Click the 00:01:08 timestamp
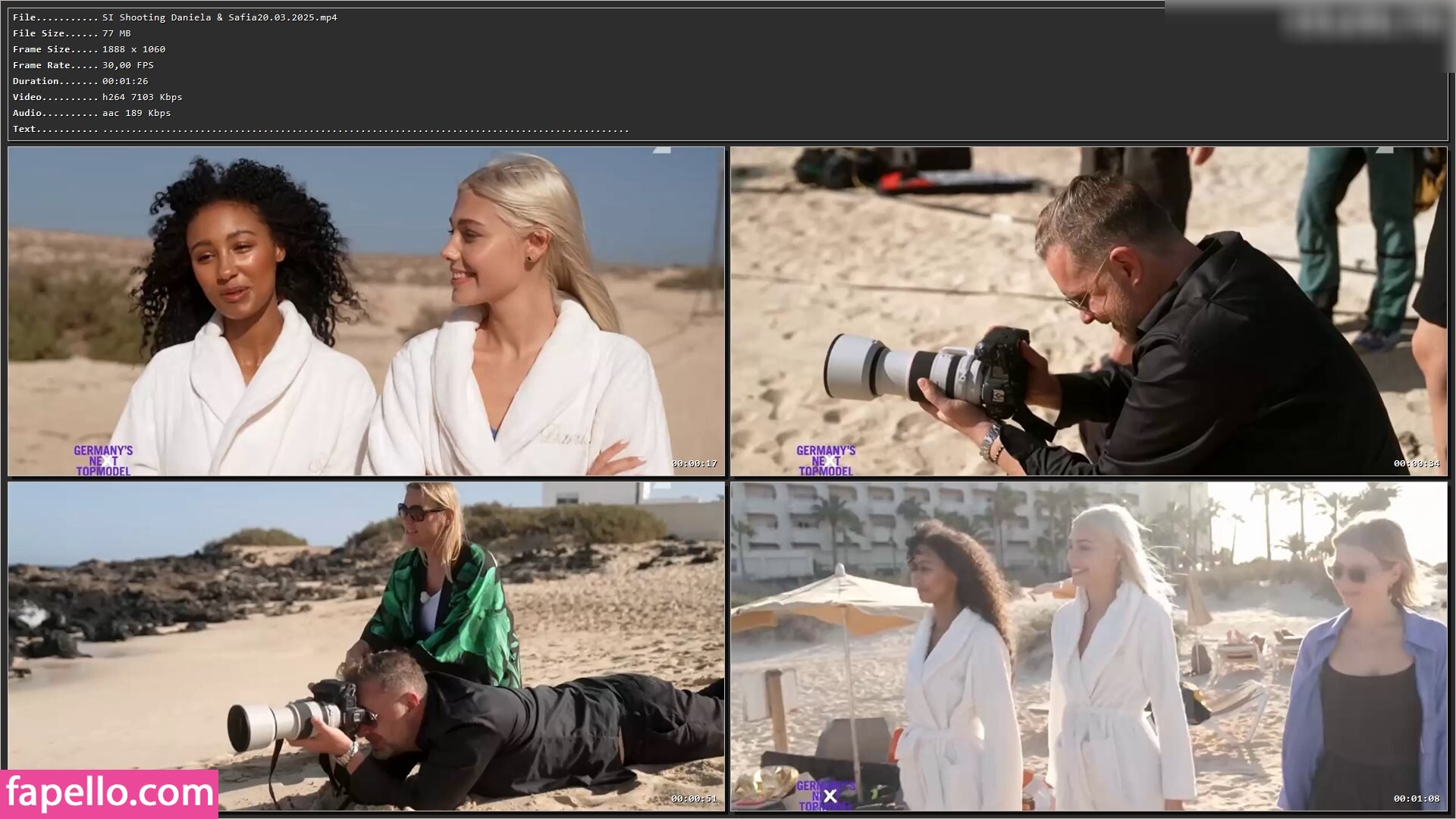The image size is (1456, 819). [1416, 799]
